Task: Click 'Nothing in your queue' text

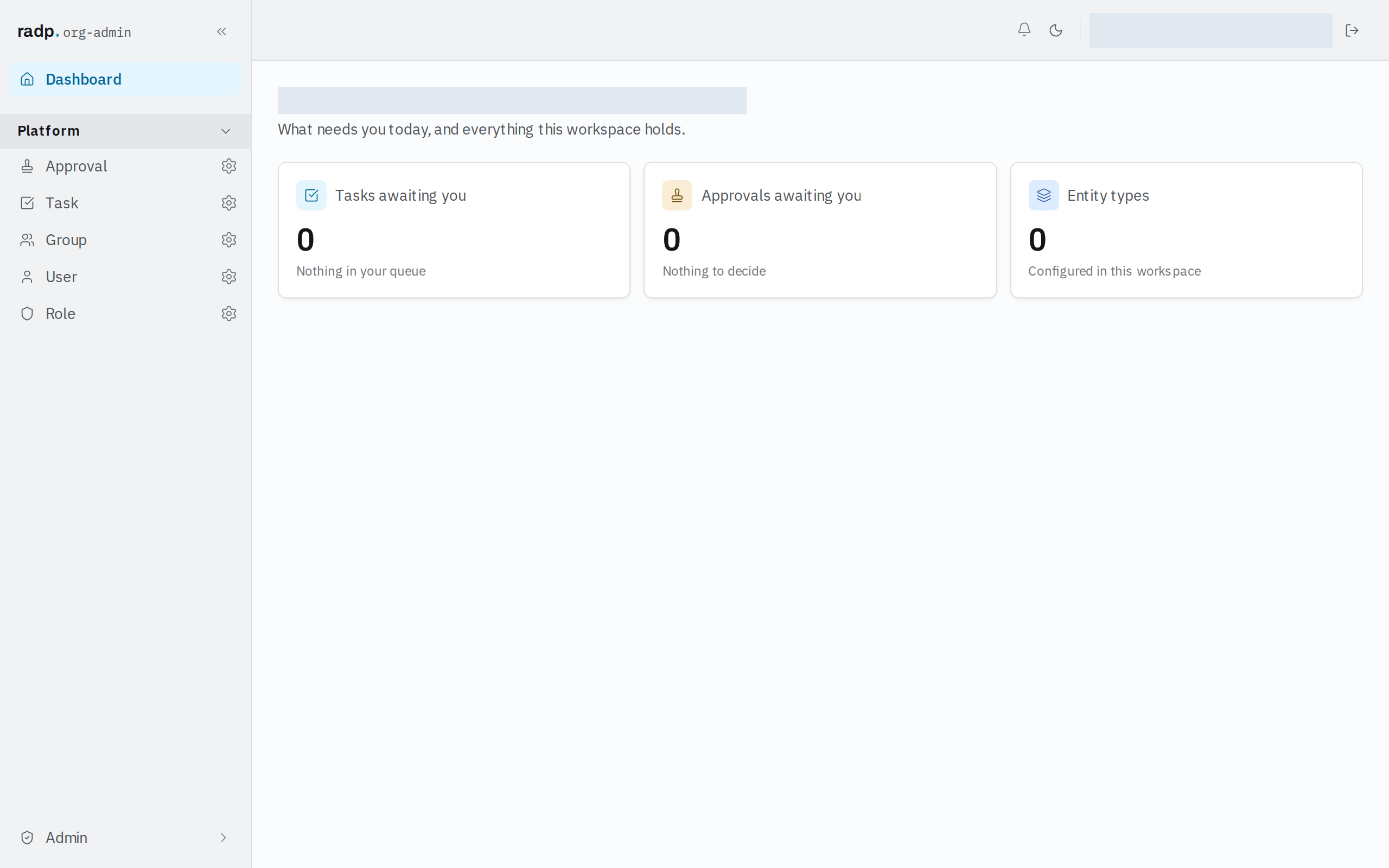Action: tap(361, 271)
